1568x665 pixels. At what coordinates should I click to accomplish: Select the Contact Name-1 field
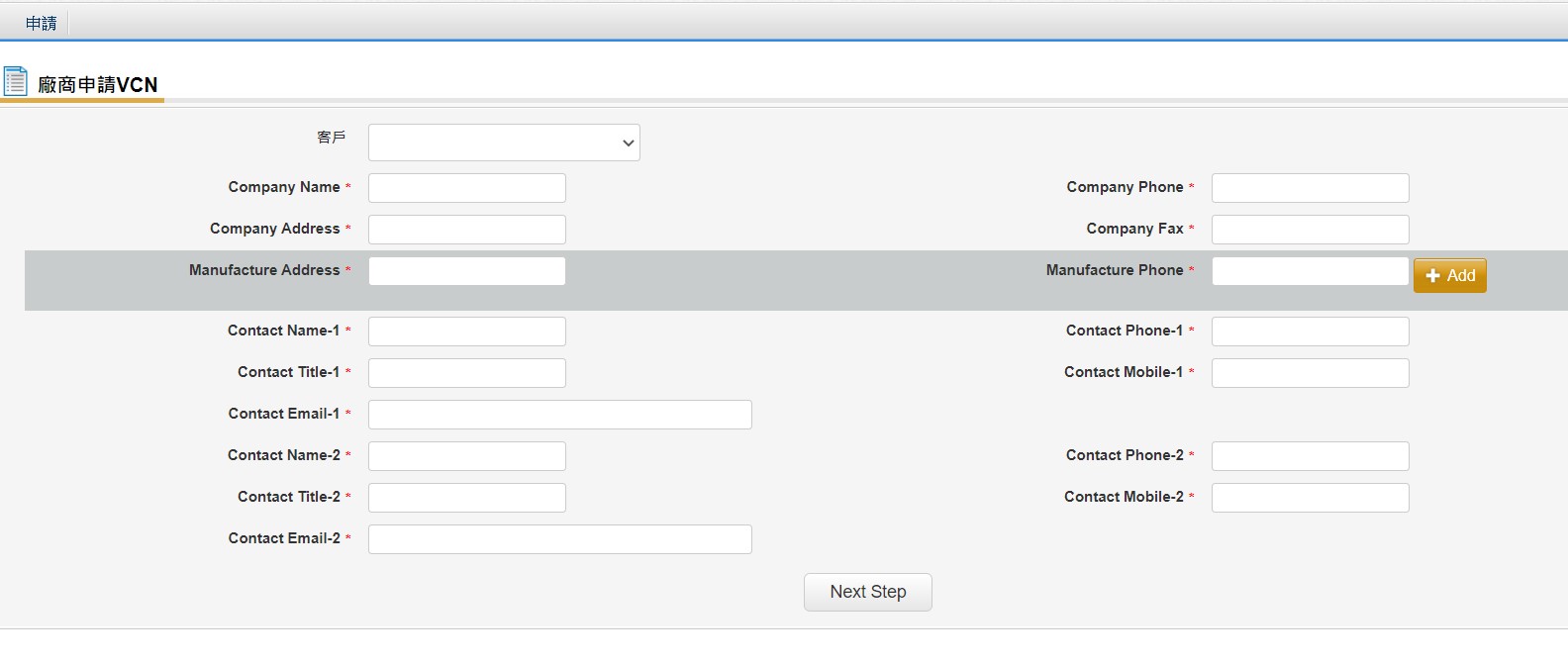tap(466, 332)
